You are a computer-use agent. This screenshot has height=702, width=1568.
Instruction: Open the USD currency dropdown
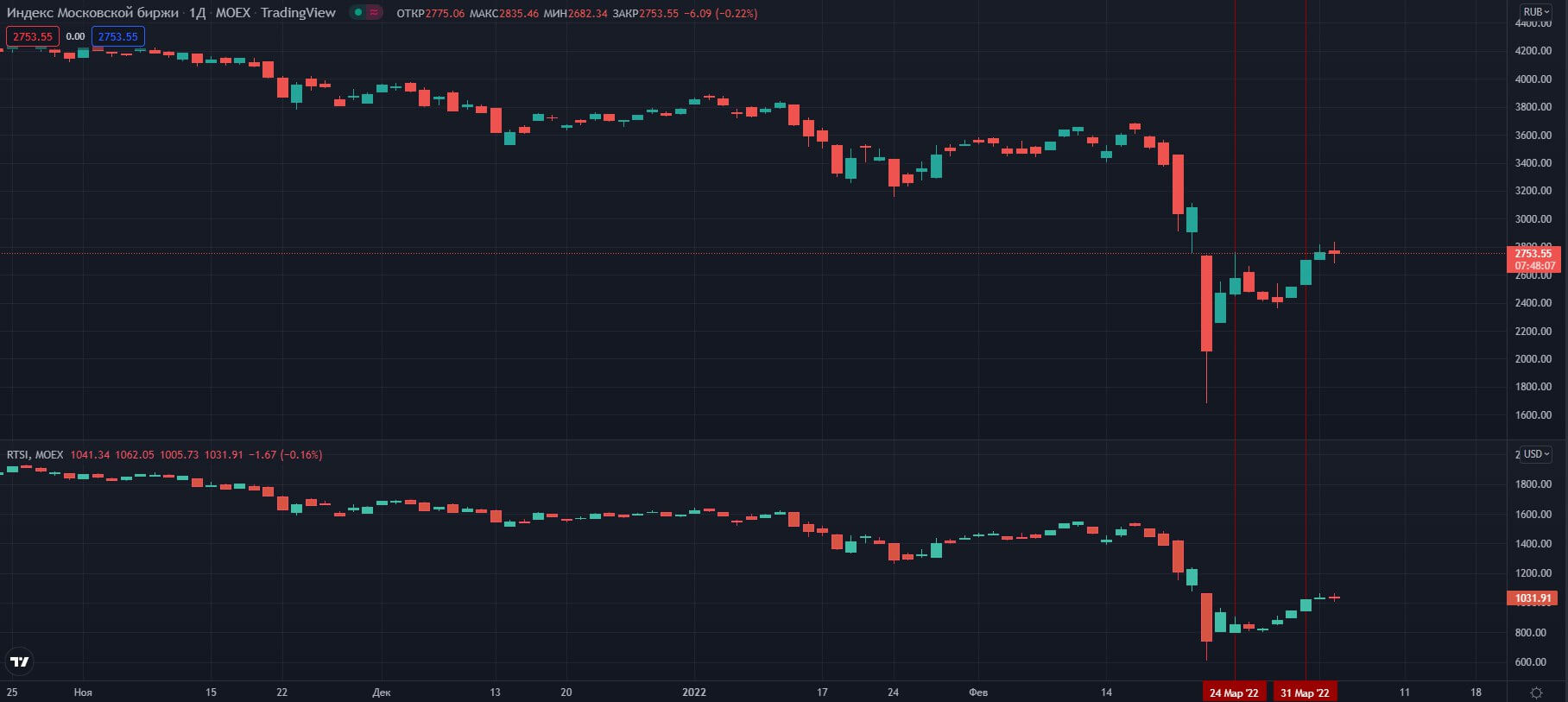click(x=1536, y=454)
